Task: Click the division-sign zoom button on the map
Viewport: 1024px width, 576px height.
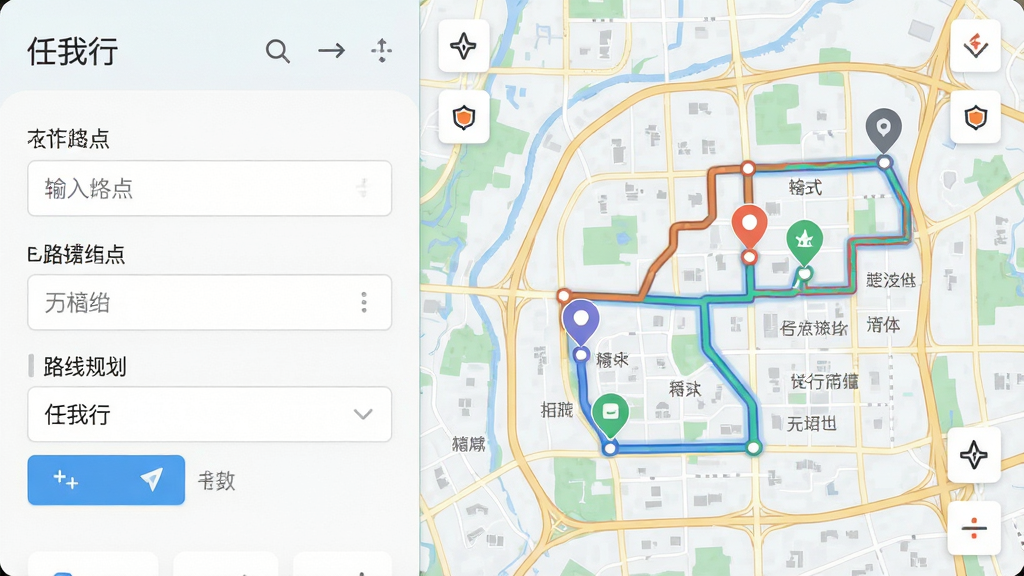Action: click(974, 528)
